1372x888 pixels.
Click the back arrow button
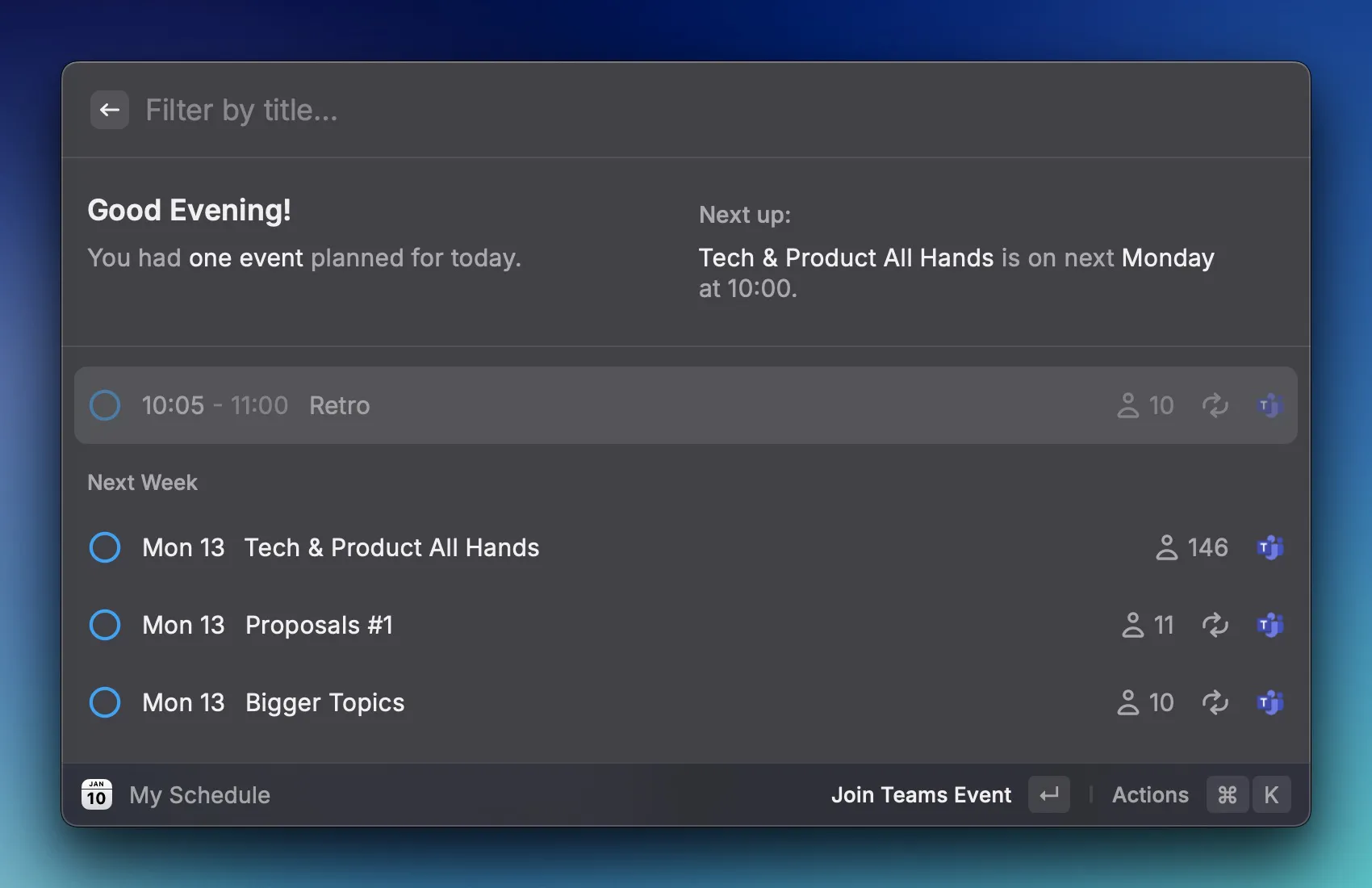(x=110, y=110)
